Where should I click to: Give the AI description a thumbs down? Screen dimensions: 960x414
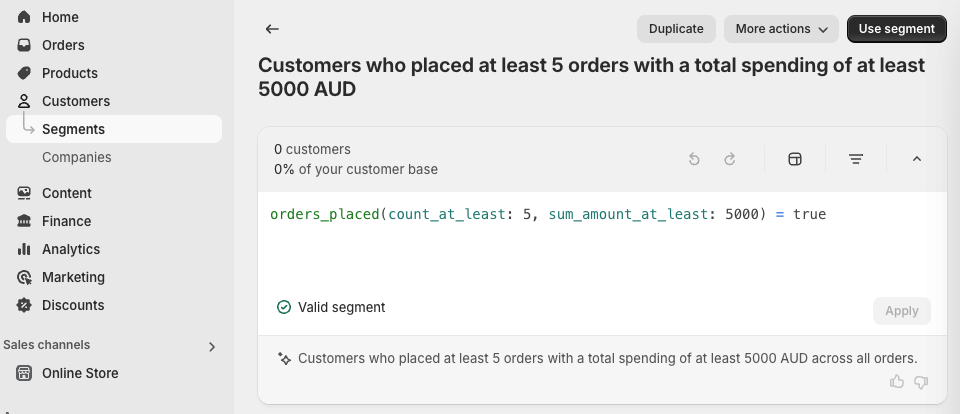coord(921,382)
